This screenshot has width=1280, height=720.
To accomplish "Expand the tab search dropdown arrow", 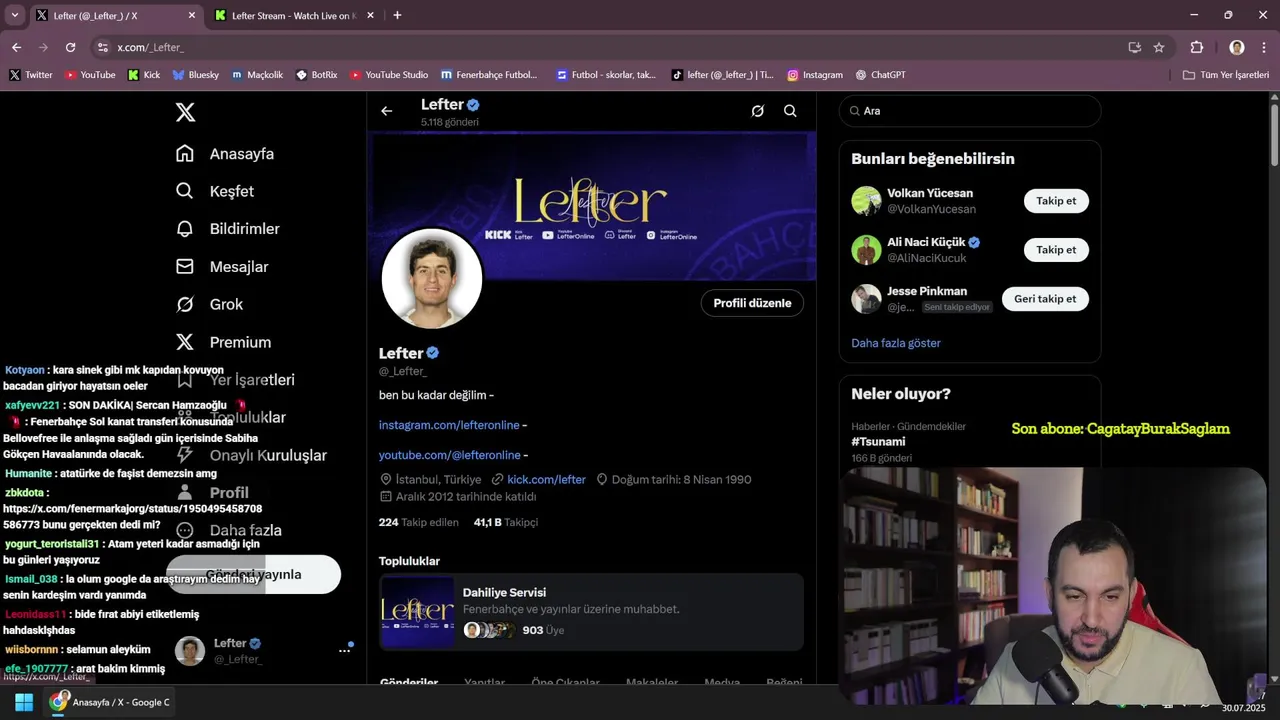I will point(14,15).
